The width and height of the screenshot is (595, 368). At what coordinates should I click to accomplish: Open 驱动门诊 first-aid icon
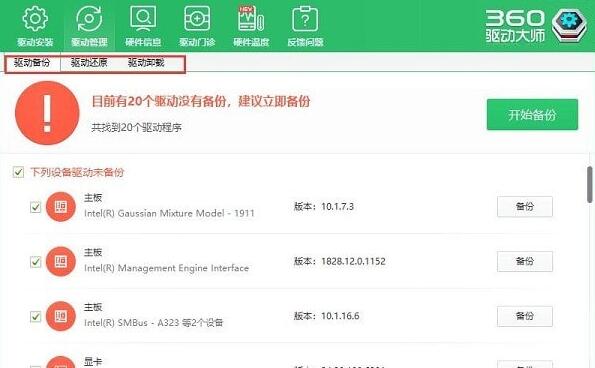coord(197,18)
